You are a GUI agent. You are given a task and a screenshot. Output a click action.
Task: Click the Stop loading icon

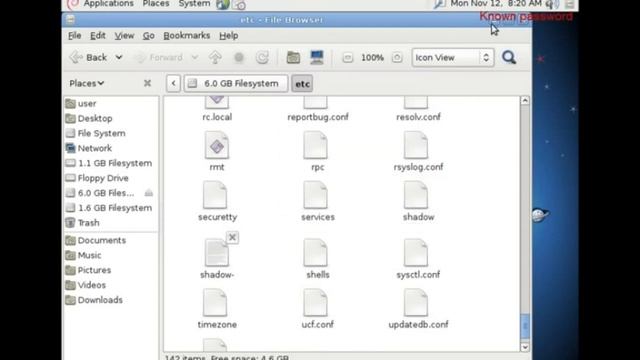coord(239,58)
